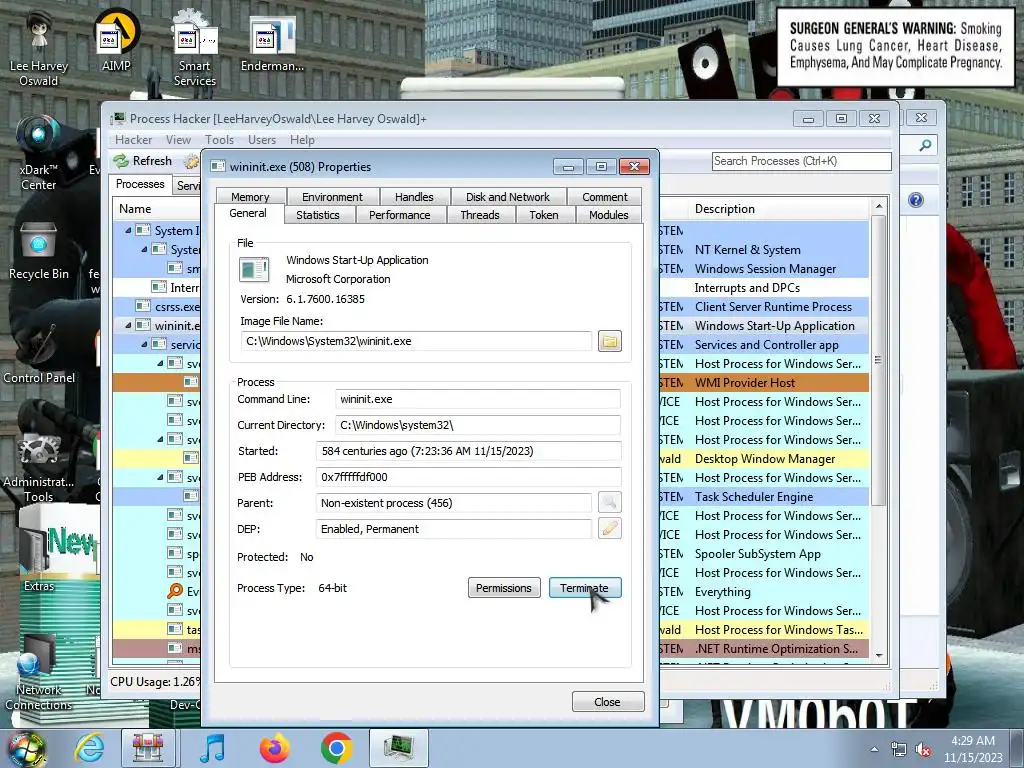The width and height of the screenshot is (1024, 768).
Task: Launch Internet Explorer from the taskbar
Action: click(x=89, y=748)
